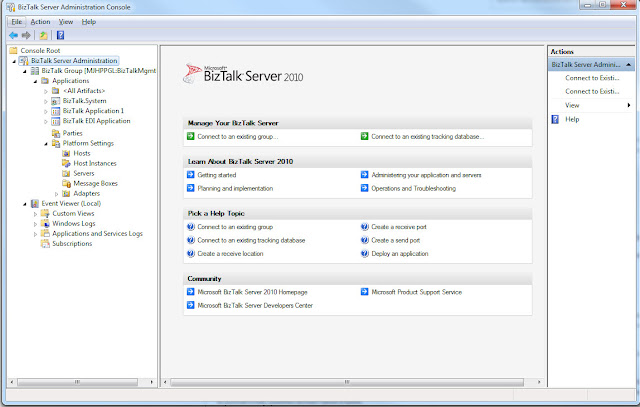
Task: Collapse the BizTalk Server Administration node
Action: (x=14, y=61)
